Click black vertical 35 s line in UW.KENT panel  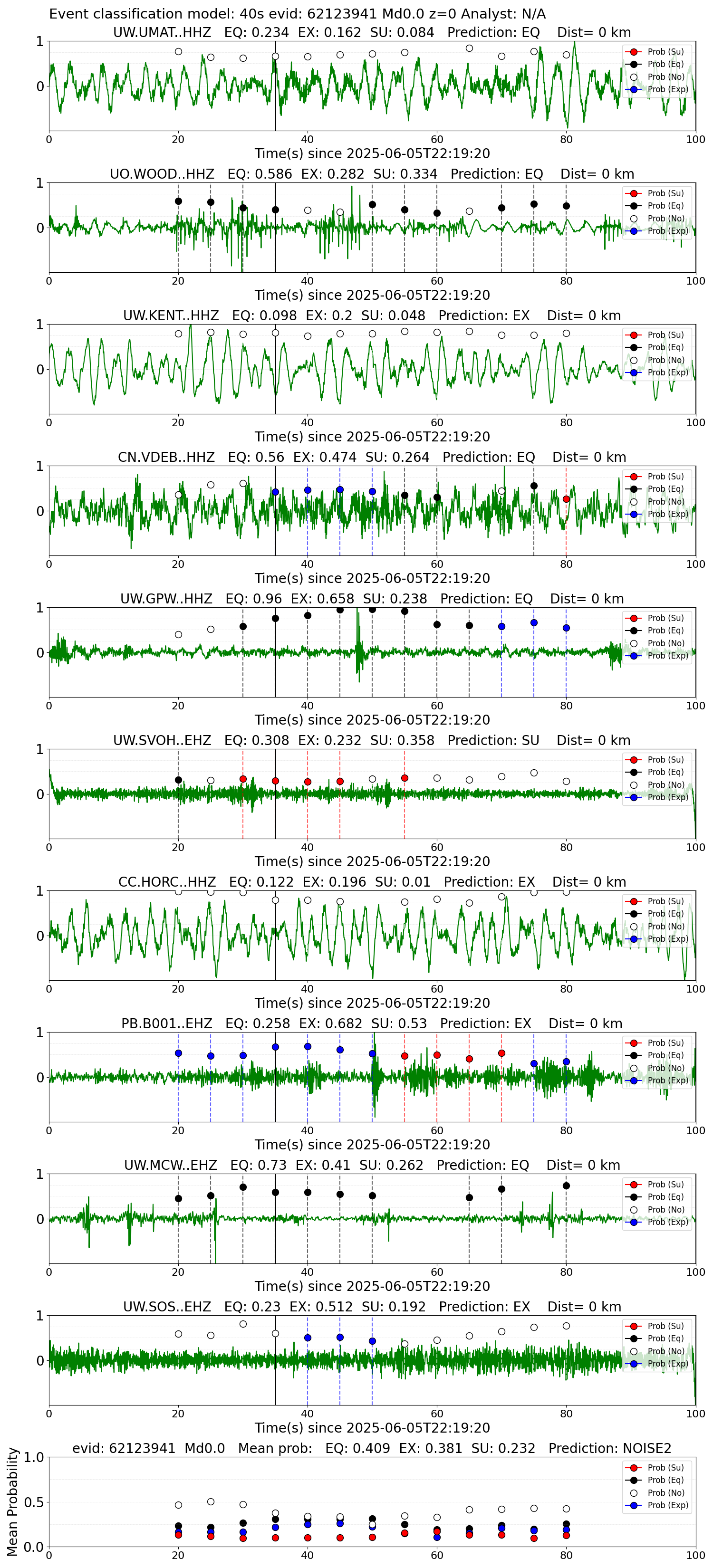[275, 370]
